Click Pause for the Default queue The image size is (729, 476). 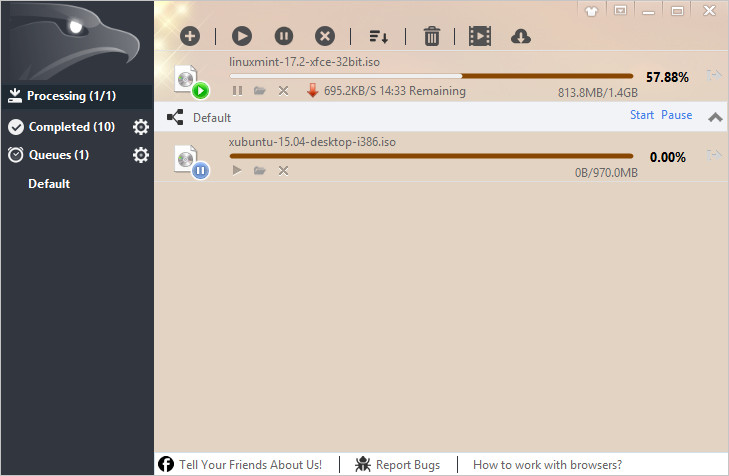(676, 115)
